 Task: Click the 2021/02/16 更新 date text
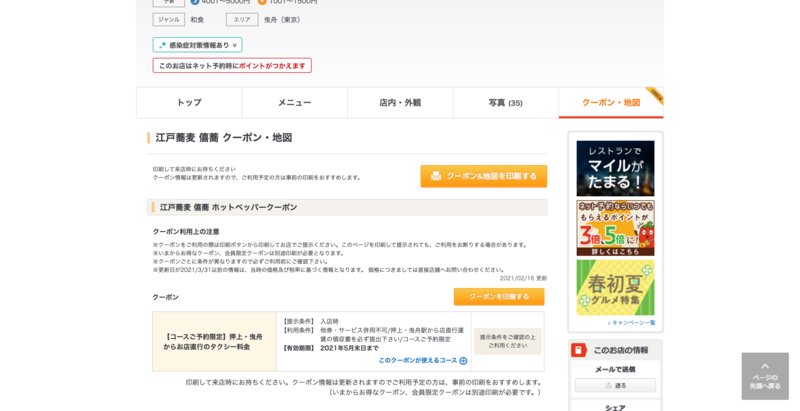pos(523,278)
